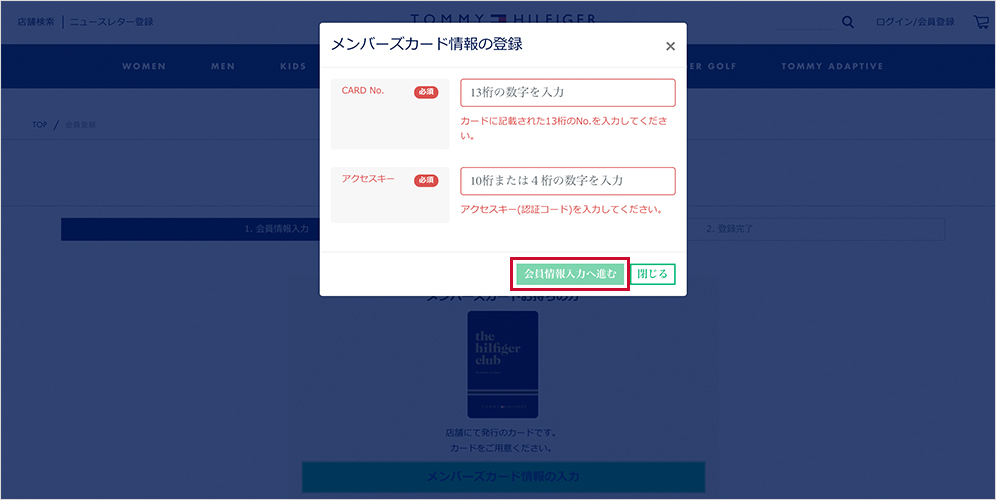Click the hilfiger club card image
Image resolution: width=996 pixels, height=500 pixels.
pos(503,364)
